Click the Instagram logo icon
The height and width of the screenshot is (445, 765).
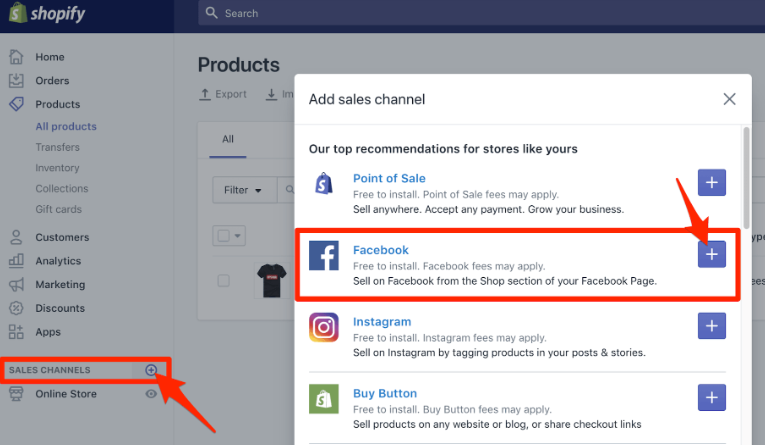pos(323,327)
